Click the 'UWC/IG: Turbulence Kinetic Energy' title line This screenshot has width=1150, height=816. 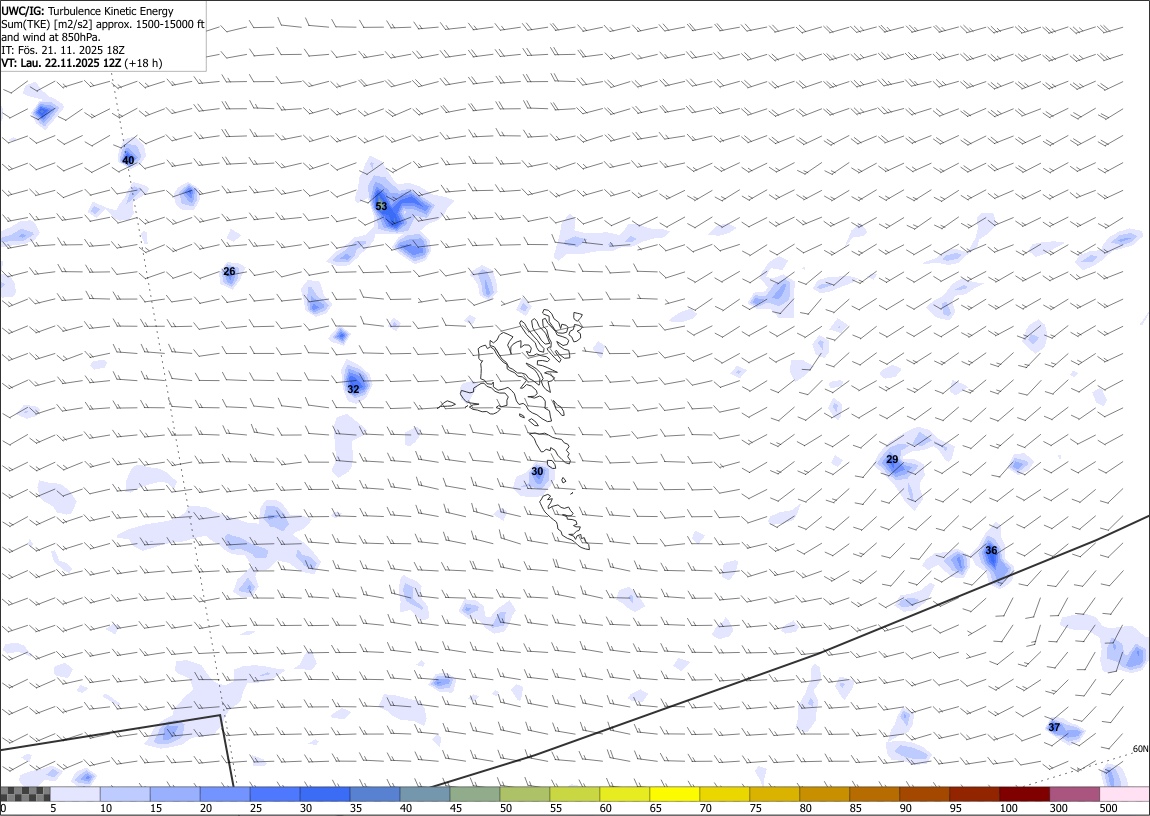88,11
